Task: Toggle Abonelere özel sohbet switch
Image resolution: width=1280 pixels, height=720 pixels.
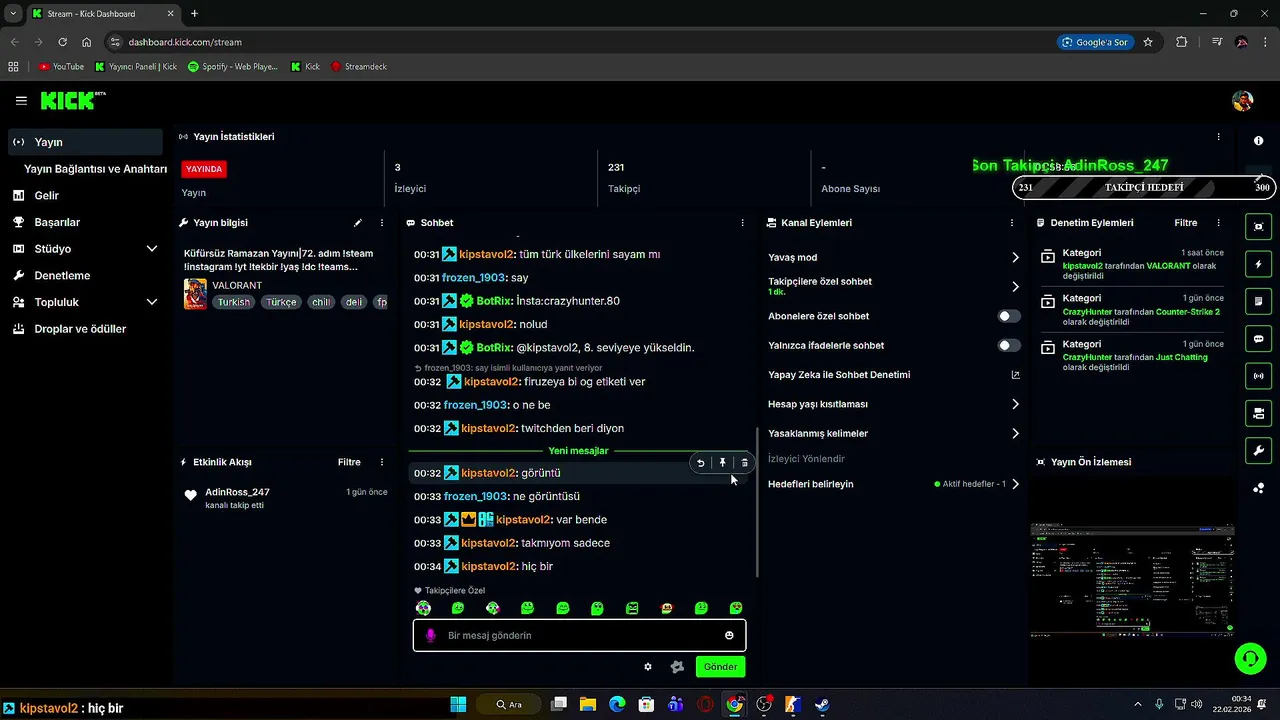Action: [1009, 316]
